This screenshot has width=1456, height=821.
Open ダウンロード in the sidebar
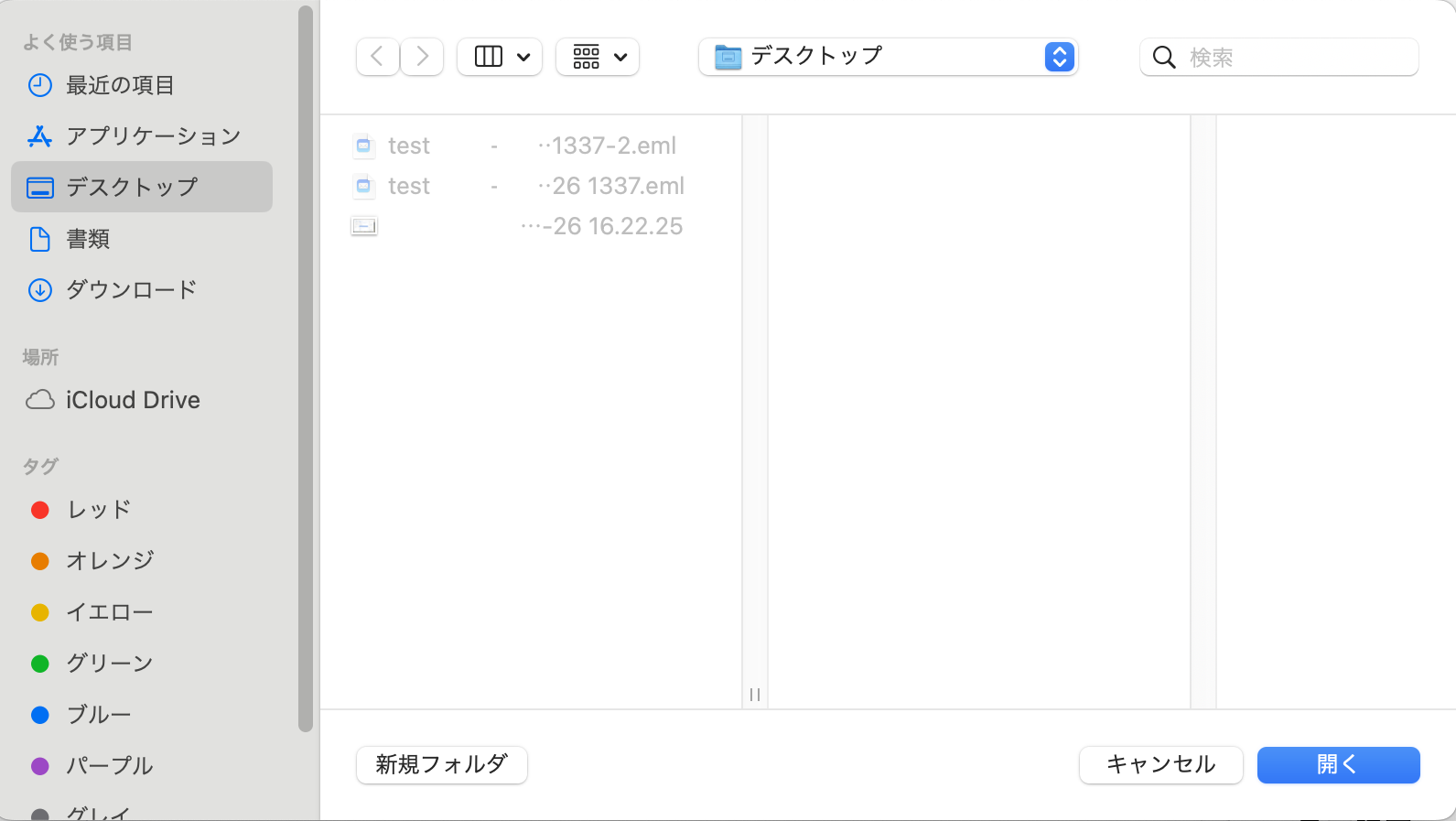pos(142,290)
